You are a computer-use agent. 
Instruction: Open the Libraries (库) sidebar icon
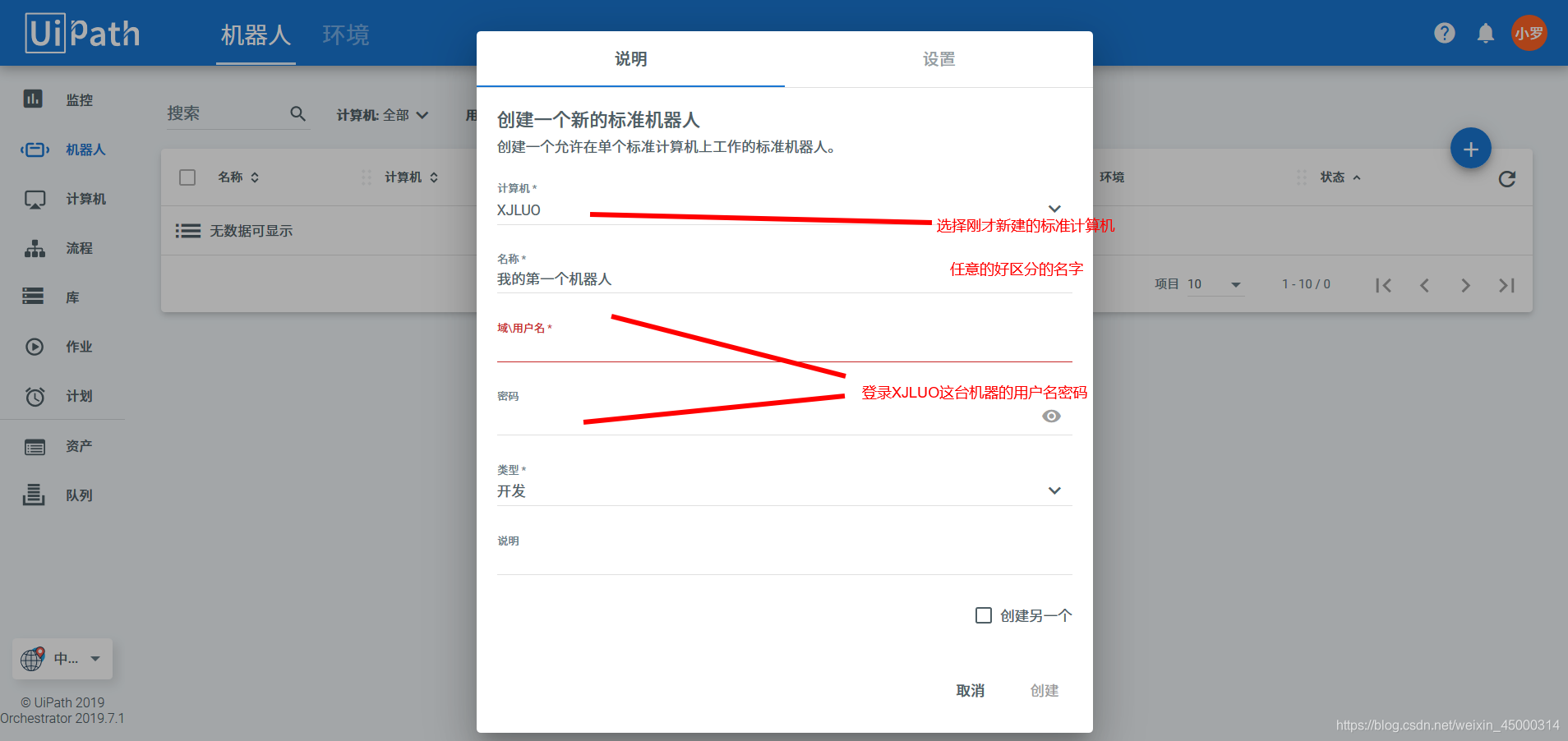coord(33,297)
